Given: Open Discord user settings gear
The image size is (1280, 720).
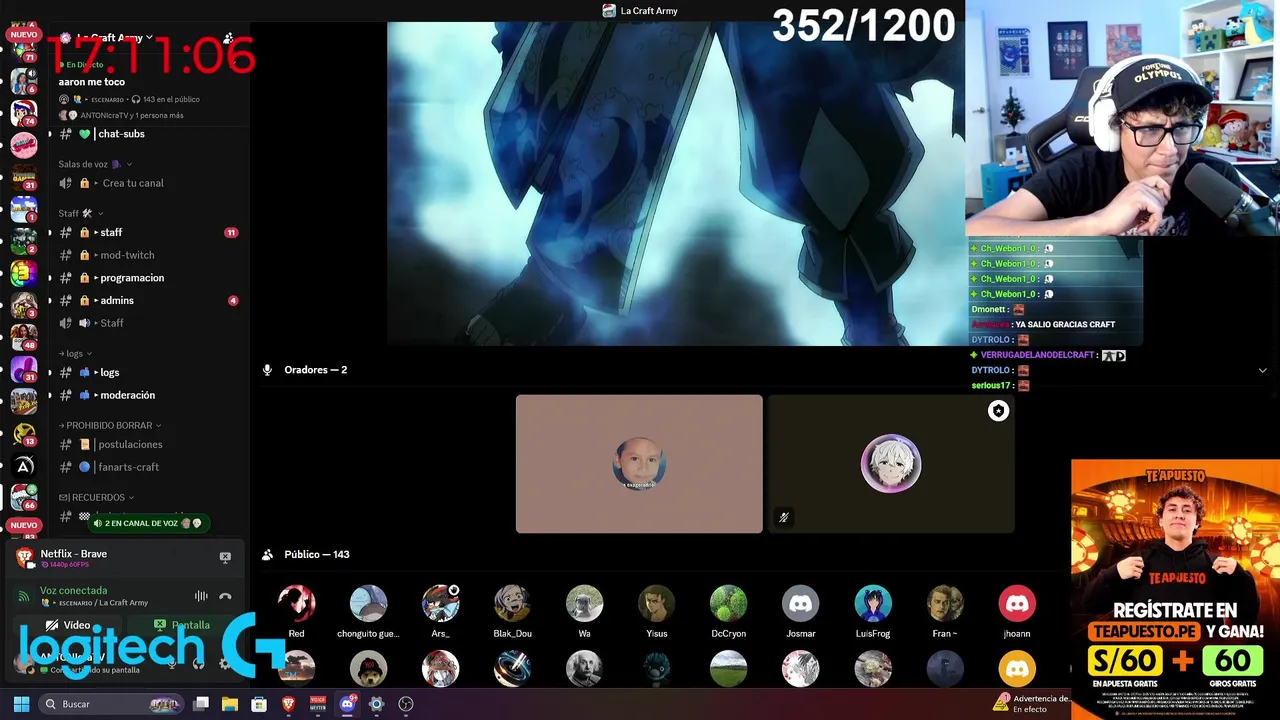Looking at the screenshot, I should (224, 662).
